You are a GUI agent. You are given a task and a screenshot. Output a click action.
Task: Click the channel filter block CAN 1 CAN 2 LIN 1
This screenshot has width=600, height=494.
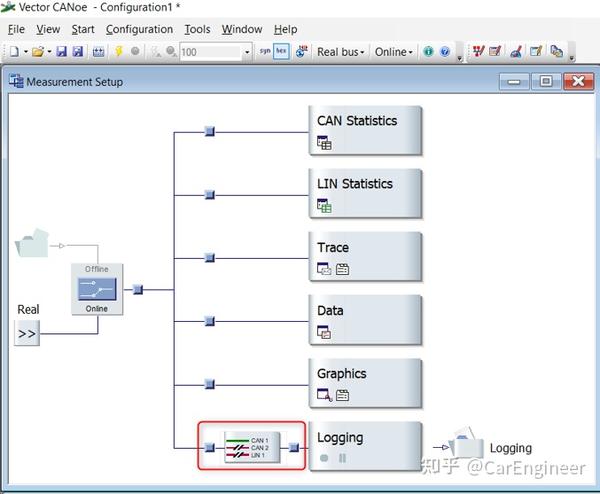point(252,447)
